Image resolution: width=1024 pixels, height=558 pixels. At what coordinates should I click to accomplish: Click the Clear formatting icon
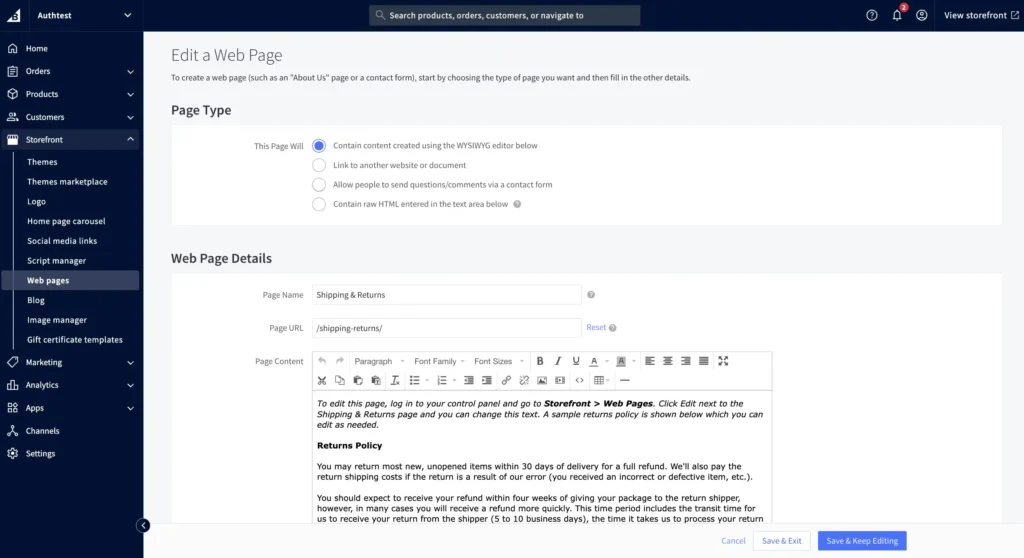tap(395, 380)
